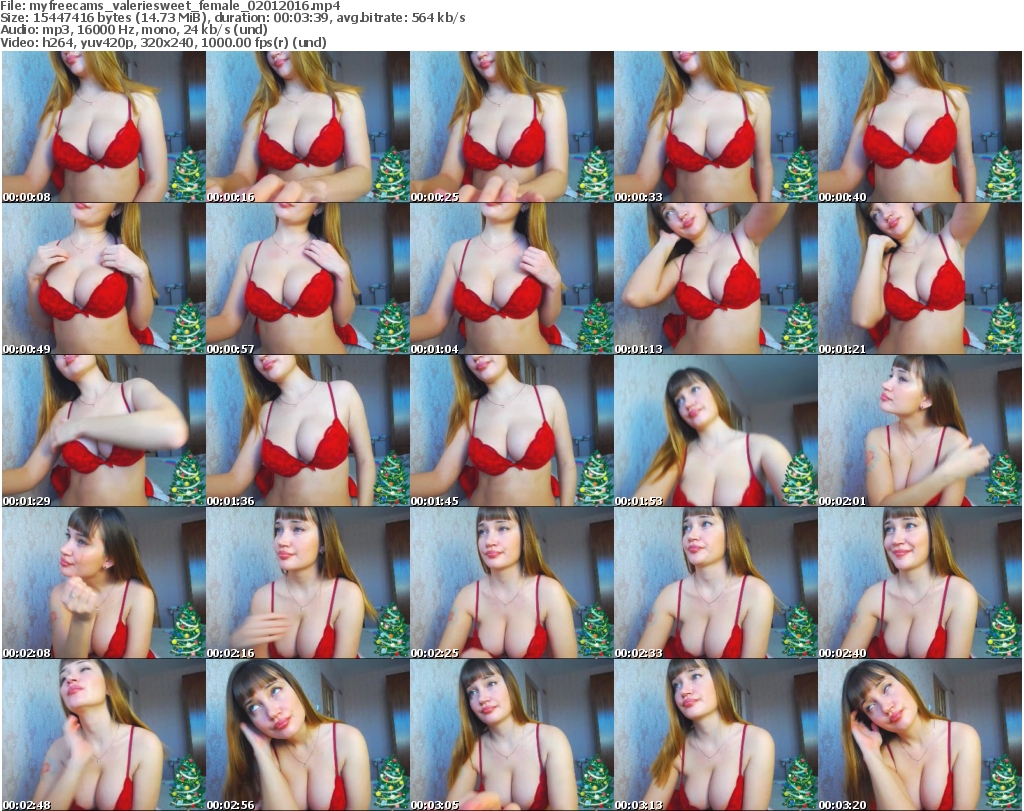Click the frame marked 00:02:33
1024x811 pixels.
tap(716, 583)
